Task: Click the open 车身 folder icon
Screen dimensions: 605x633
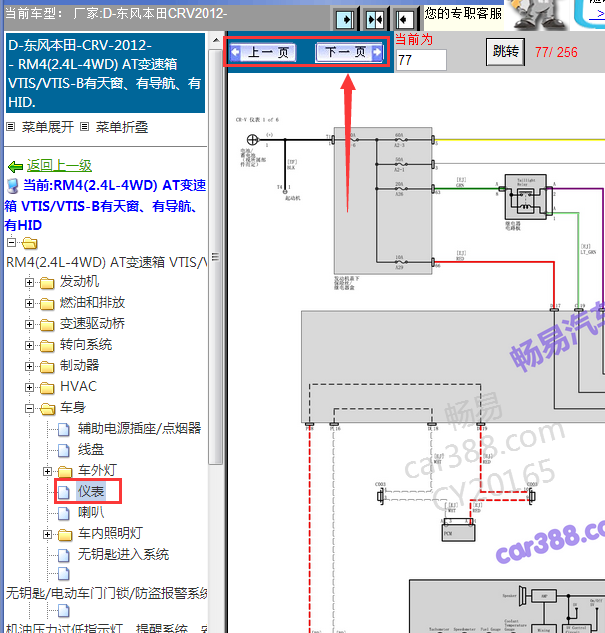Action: (48, 409)
